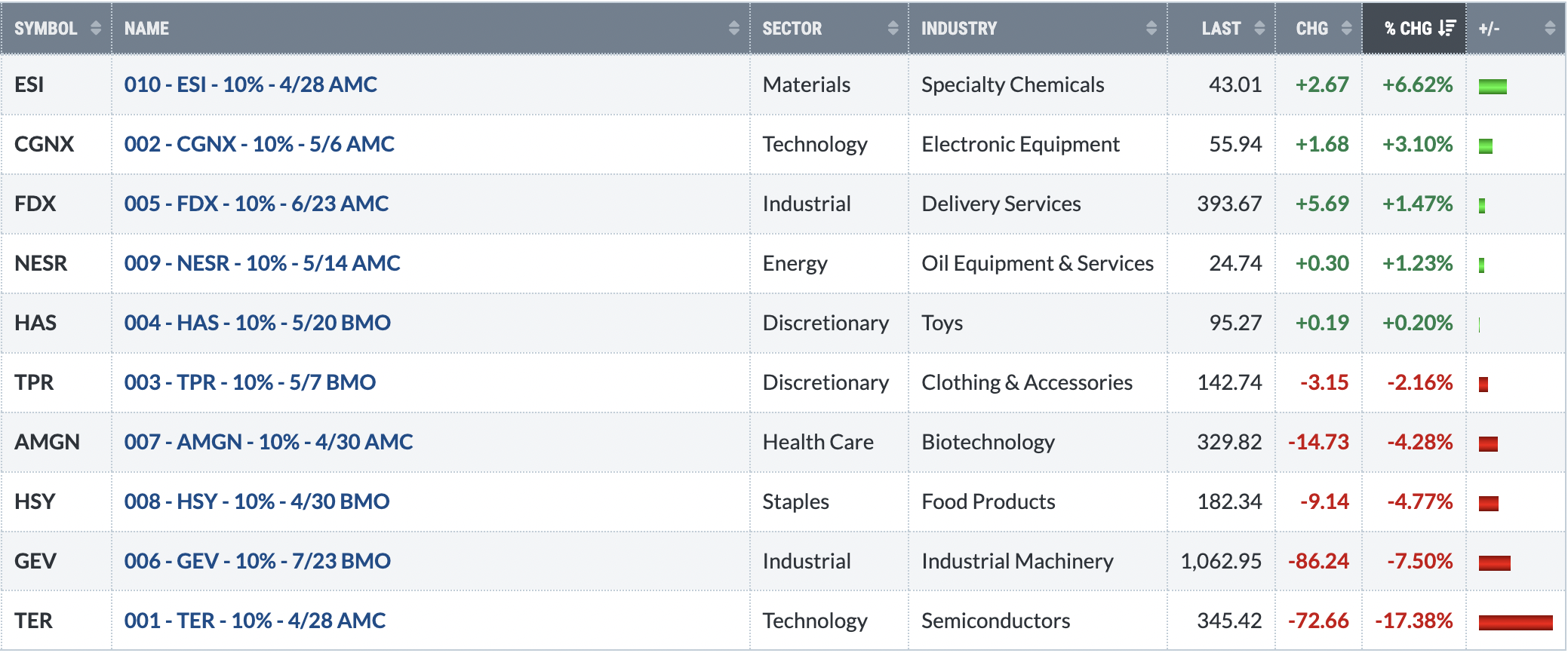This screenshot has height=653, width=1568.
Task: Click INDUSTRY column sort arrows icon
Action: click(x=1151, y=29)
